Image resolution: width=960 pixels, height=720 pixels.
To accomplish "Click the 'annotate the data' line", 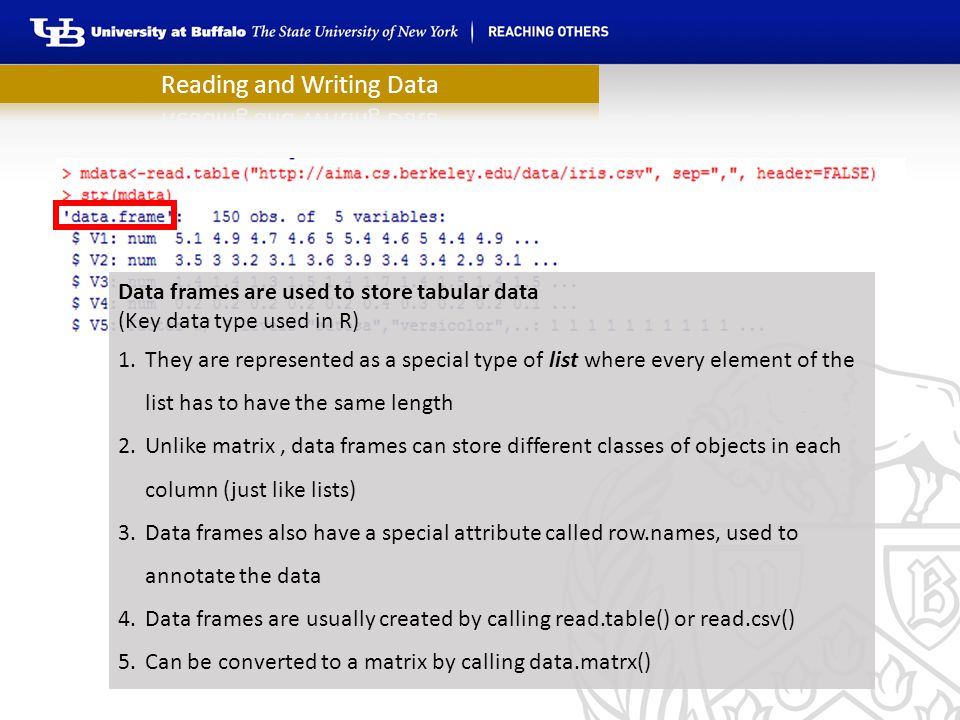I will [233, 576].
